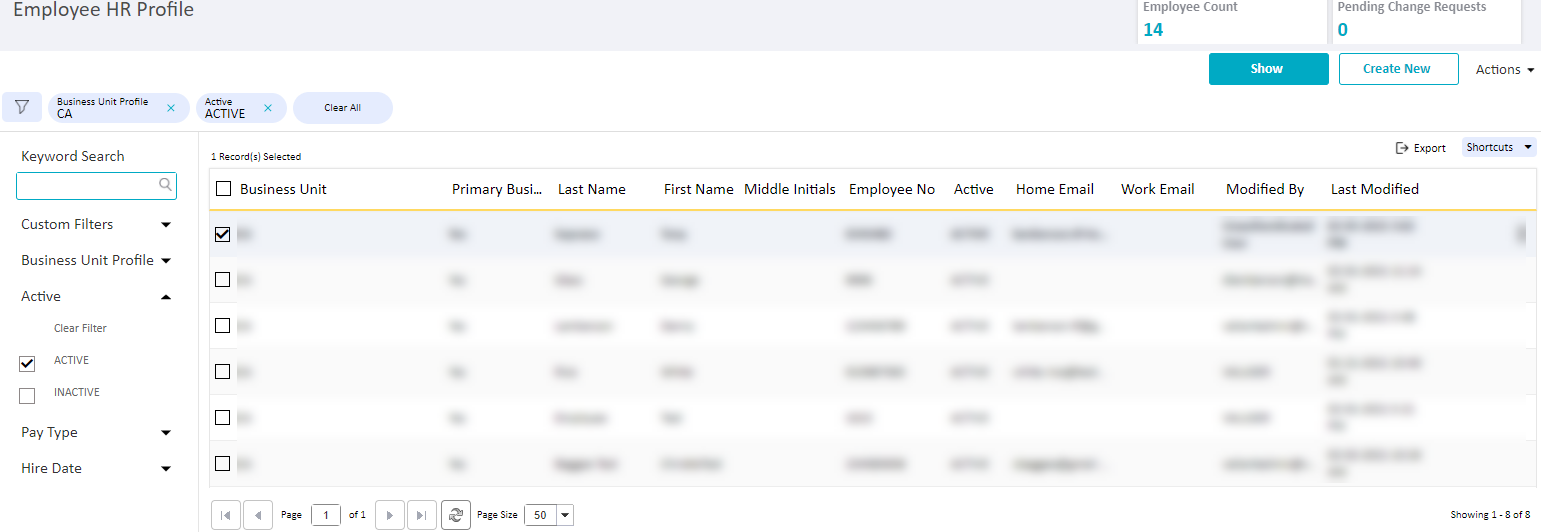Sort by Last Modified column header

tap(1374, 189)
